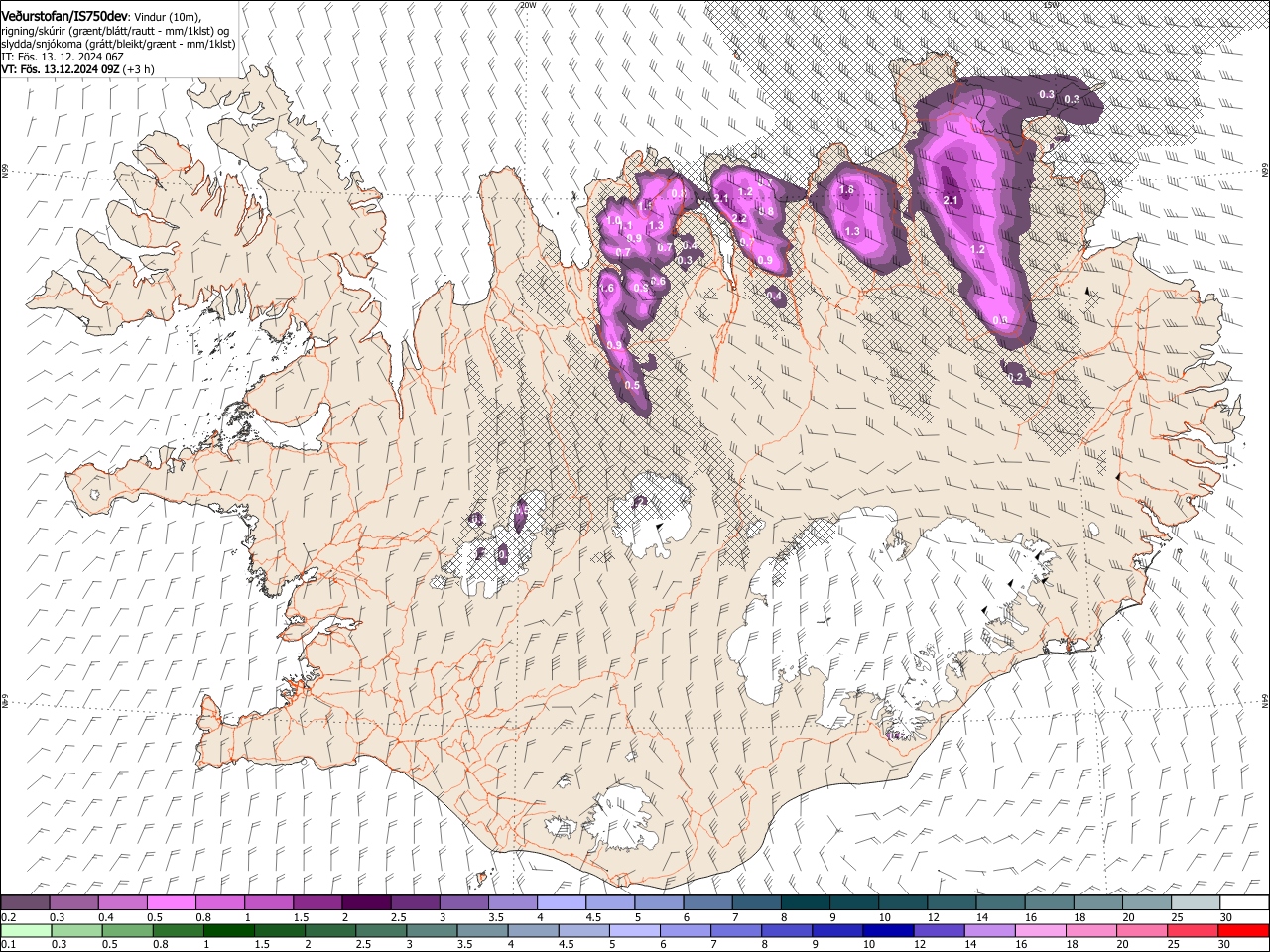Select the initial time line 'IT: Fös. 13. 12. 2024 06Z'
The image size is (1270, 952).
point(62,57)
